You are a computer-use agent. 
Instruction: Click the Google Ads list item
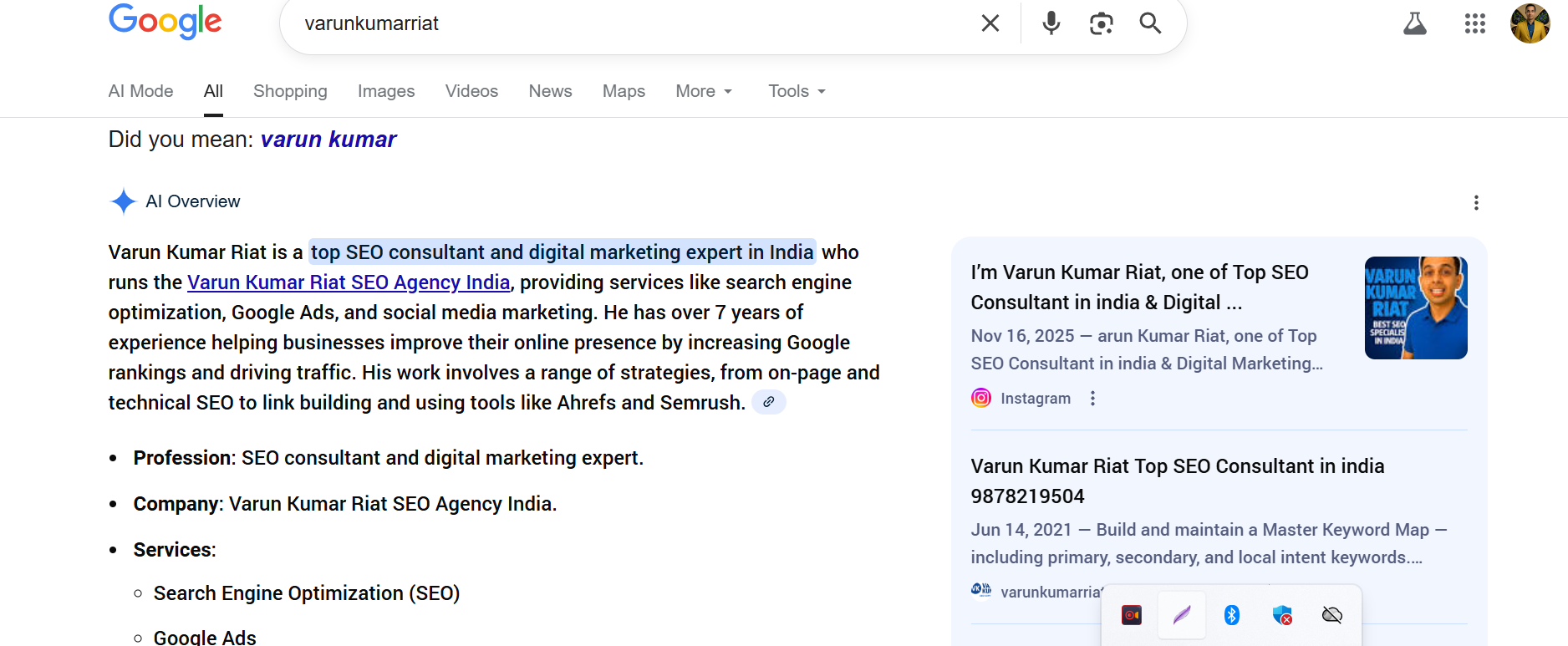205,638
